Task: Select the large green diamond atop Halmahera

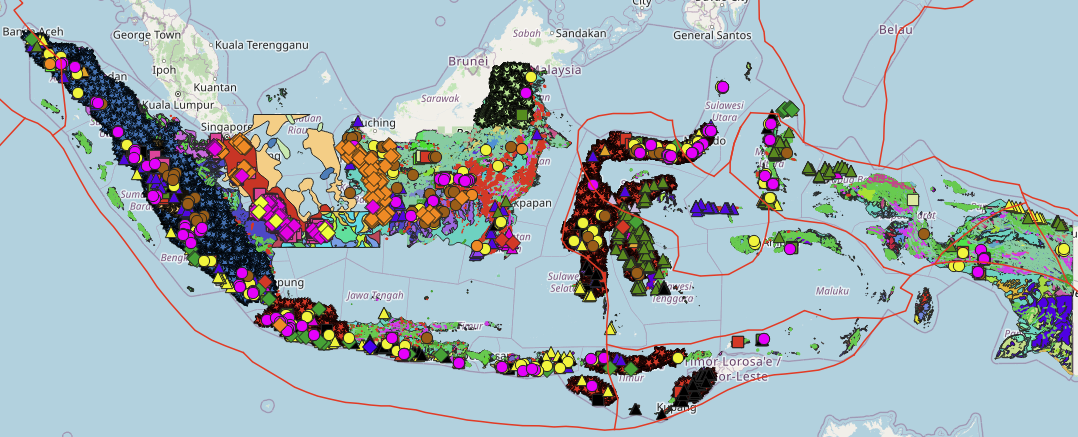Action: click(x=790, y=109)
